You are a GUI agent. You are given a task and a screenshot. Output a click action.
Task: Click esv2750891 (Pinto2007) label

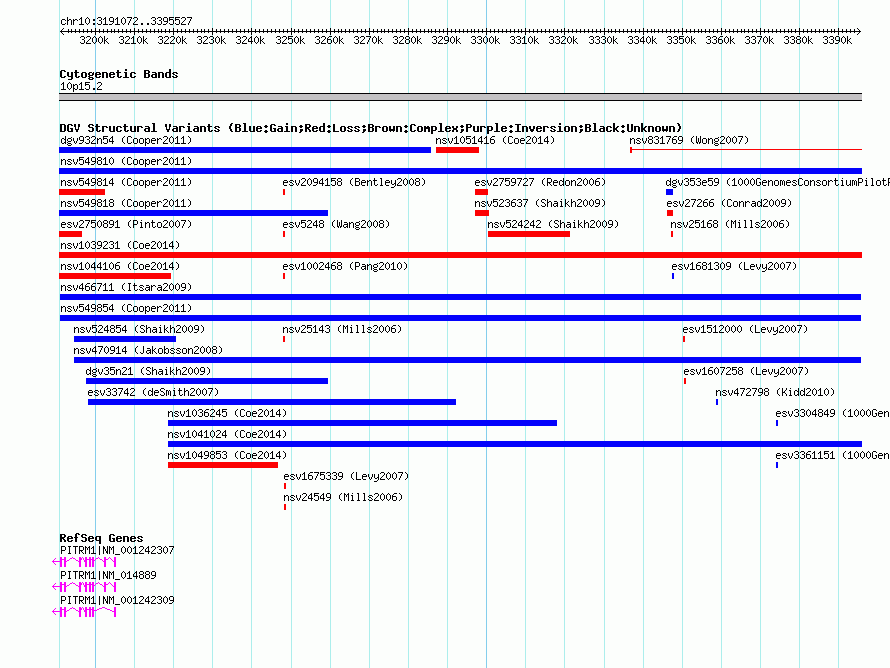pos(126,224)
